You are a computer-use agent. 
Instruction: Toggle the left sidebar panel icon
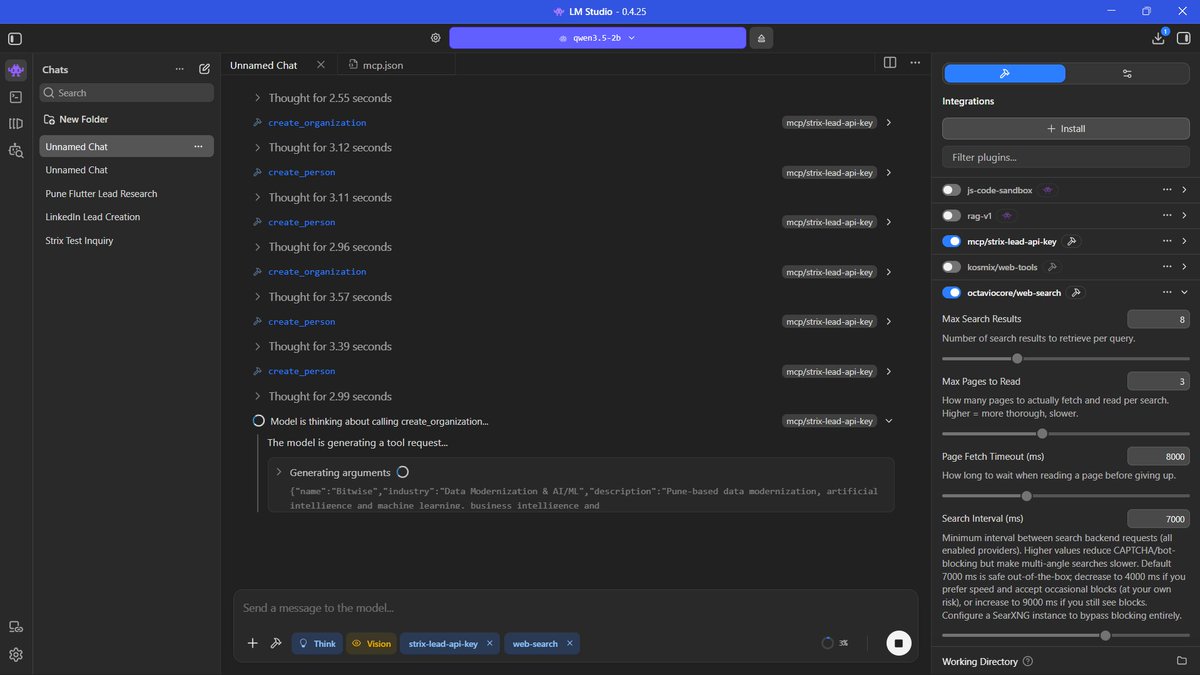tap(14, 38)
